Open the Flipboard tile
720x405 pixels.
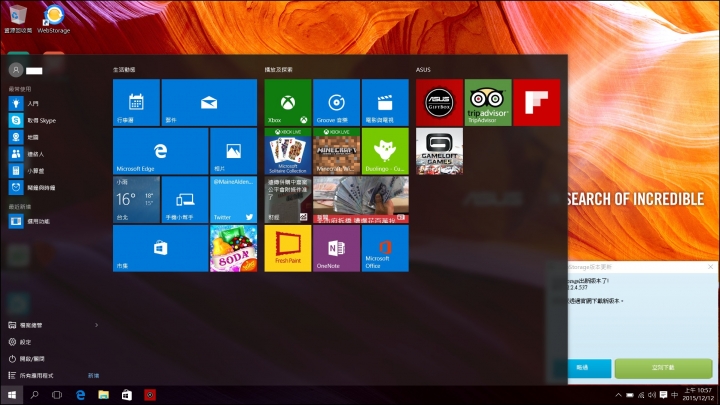coord(537,102)
